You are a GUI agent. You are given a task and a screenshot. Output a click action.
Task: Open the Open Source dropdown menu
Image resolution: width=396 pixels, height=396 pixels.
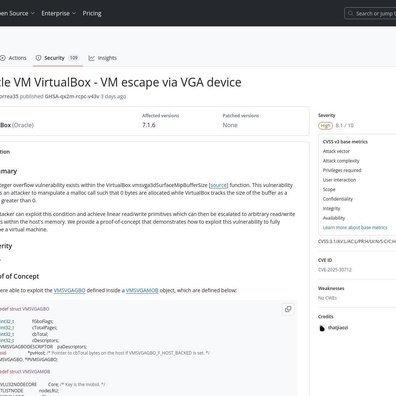17,13
